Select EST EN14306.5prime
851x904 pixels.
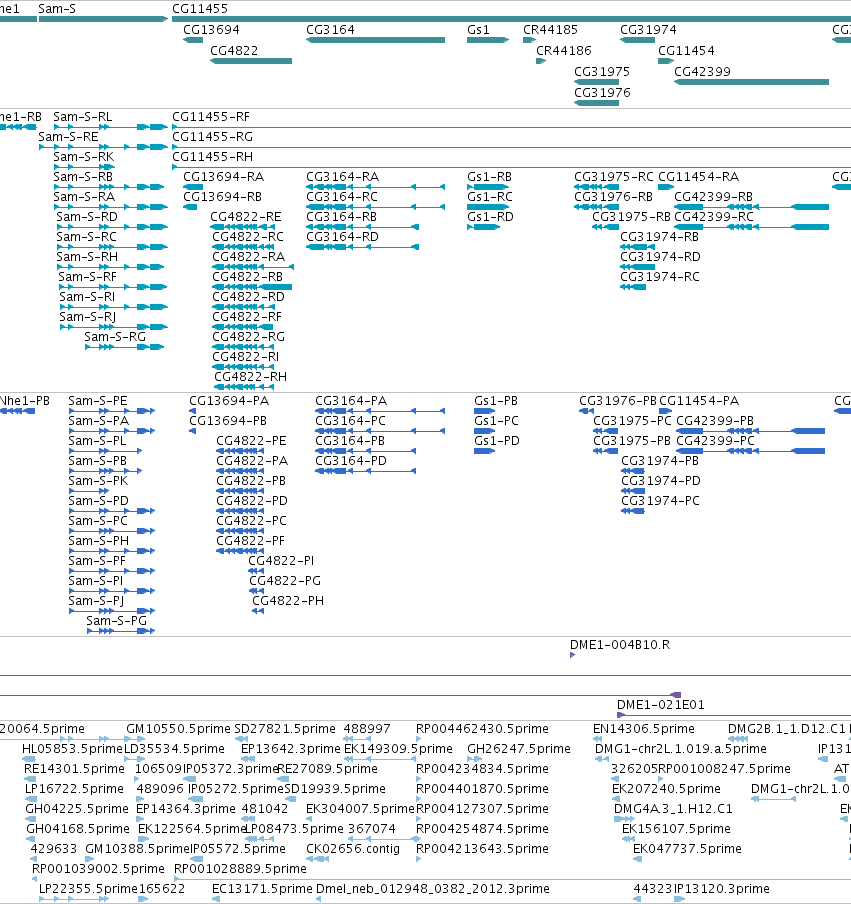click(643, 729)
